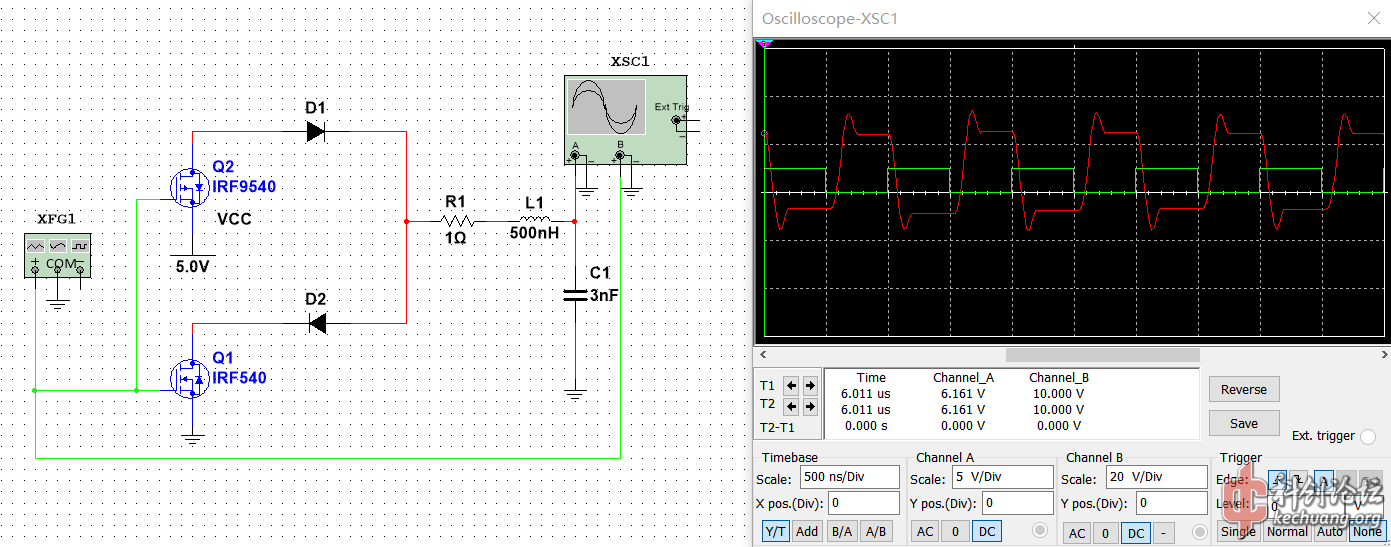Select the Q1 IRF540 MOSFET symbol
The height and width of the screenshot is (547, 1391).
tap(190, 378)
